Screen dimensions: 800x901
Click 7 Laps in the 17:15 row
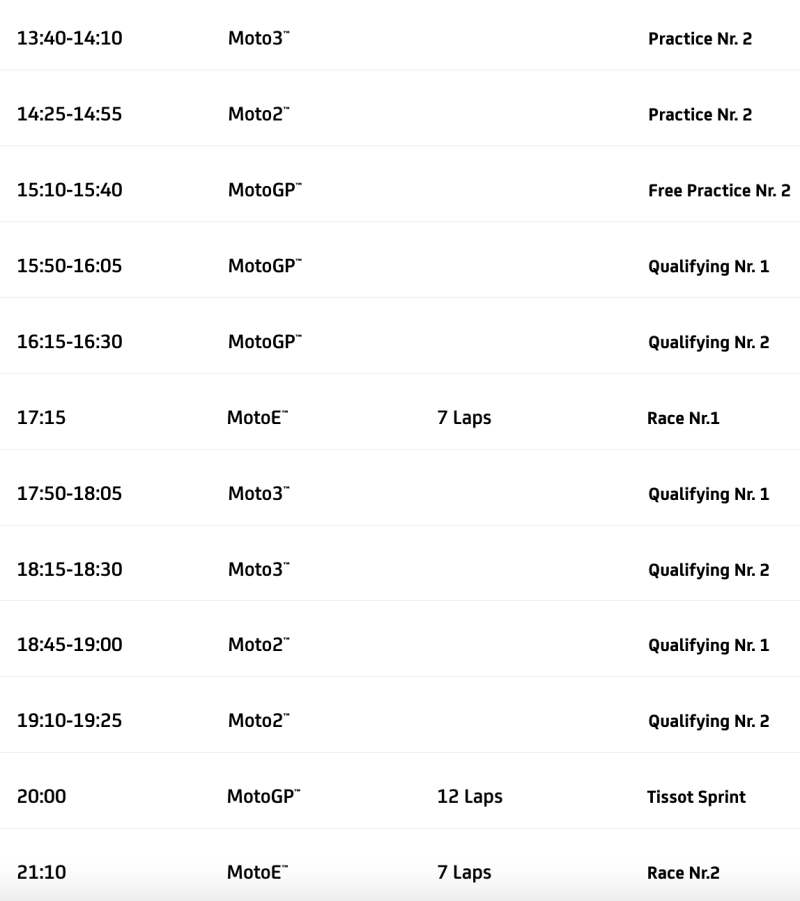[x=464, y=418]
